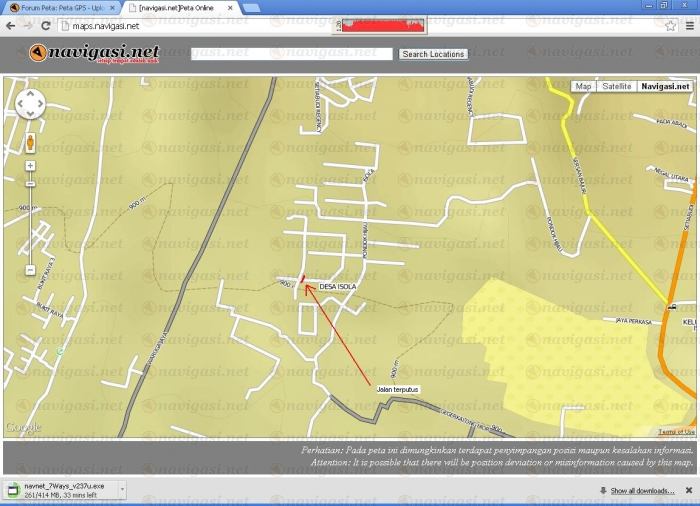700x506 pixels.
Task: Zoom in with the plus button
Action: pyautogui.click(x=30, y=166)
